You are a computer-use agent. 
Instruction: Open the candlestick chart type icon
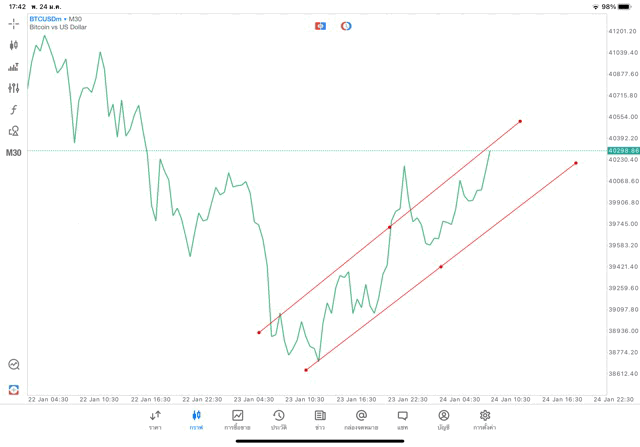click(x=14, y=45)
